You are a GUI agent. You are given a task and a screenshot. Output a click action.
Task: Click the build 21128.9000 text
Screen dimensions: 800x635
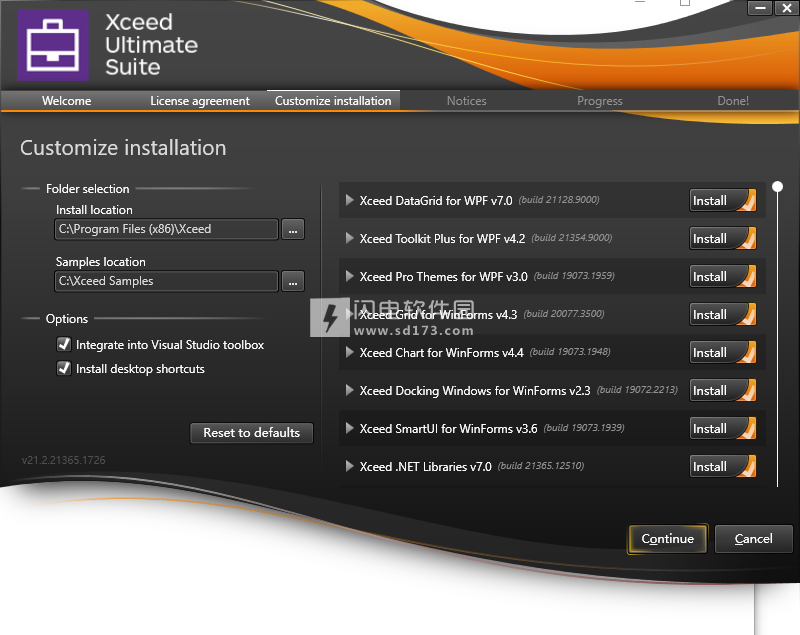[559, 200]
